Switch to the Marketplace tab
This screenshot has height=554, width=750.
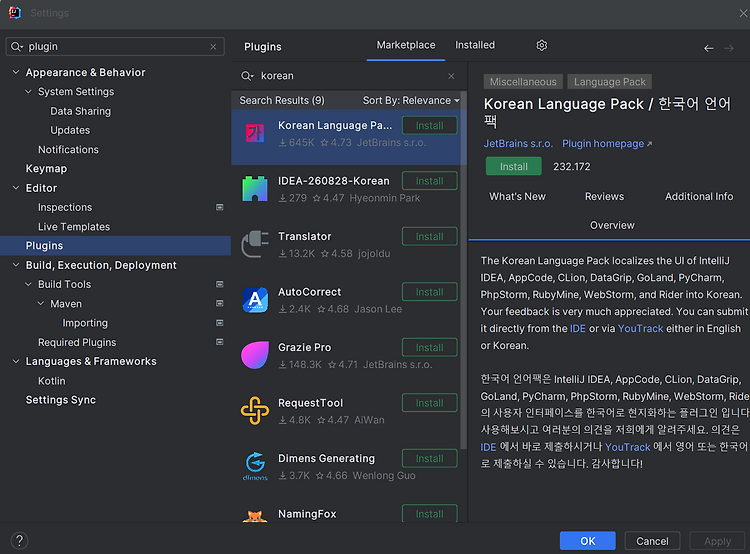(406, 45)
